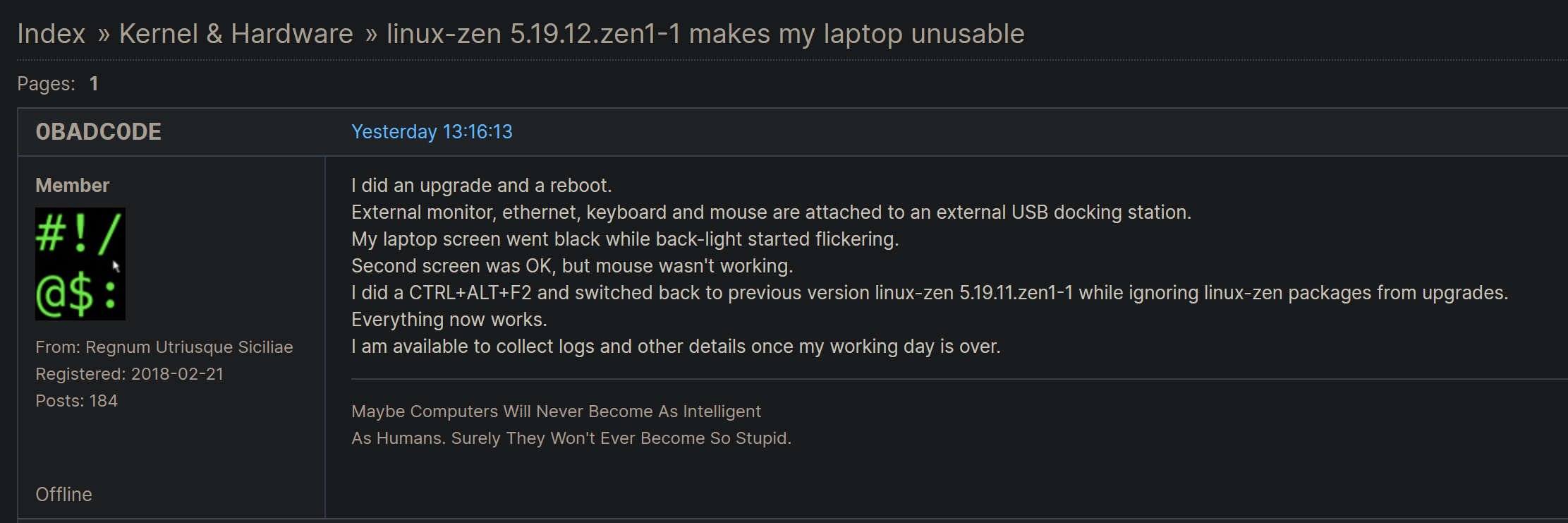Click the Offline status indicator
This screenshot has width=1568, height=523.
(63, 494)
